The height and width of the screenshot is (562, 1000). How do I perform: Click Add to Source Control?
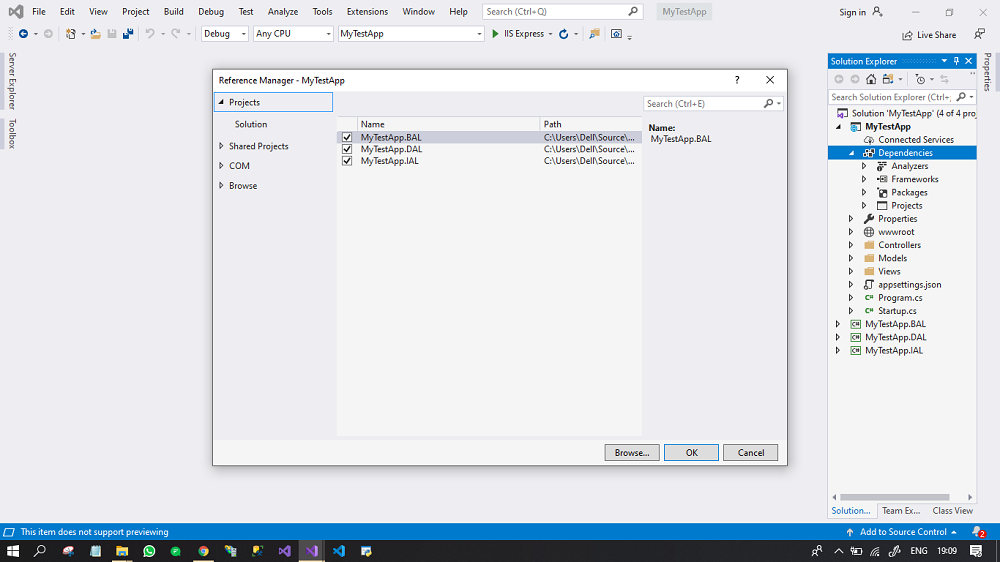coord(903,531)
